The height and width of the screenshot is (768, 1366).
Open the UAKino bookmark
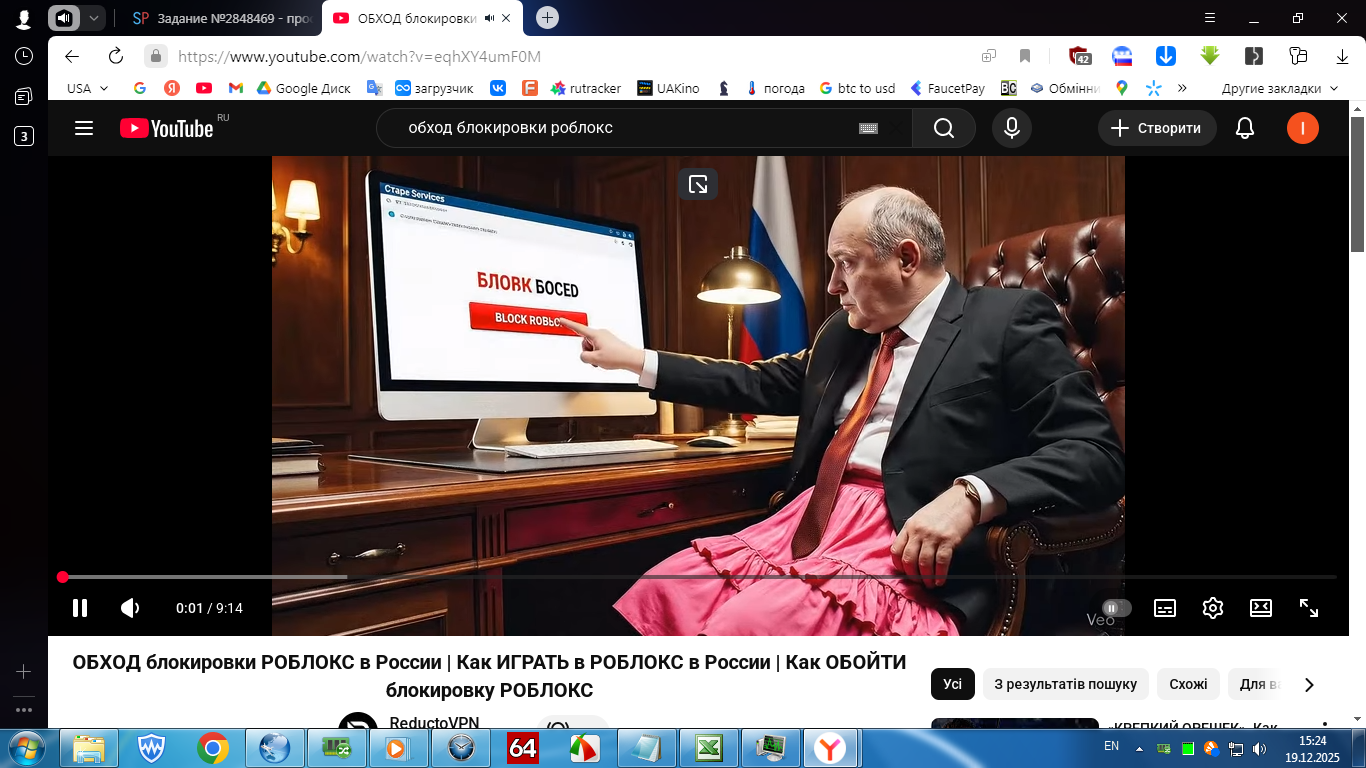click(669, 88)
